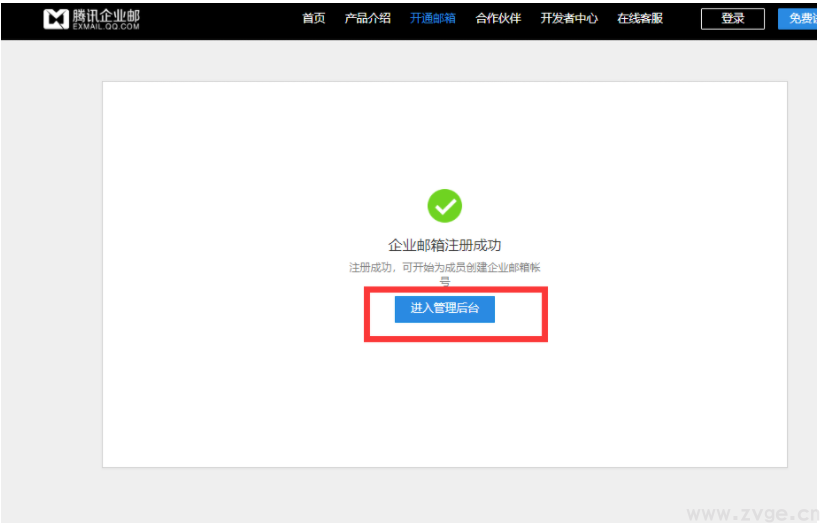Click the Tencent Exmail envelope logo icon

(x=56, y=19)
